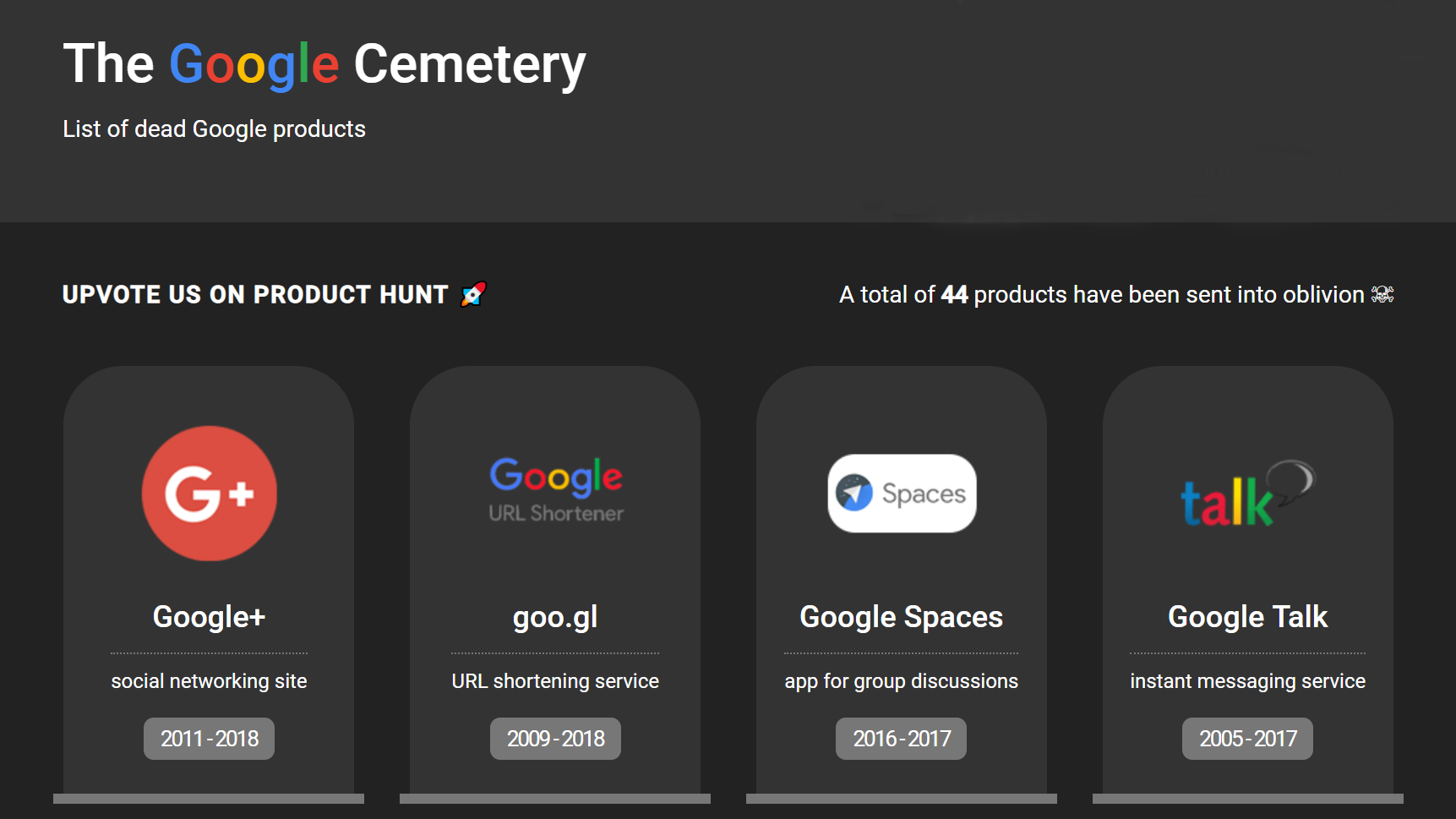Viewport: 1456px width, 819px height.
Task: Click the instant messaging service description text
Action: [x=1247, y=680]
